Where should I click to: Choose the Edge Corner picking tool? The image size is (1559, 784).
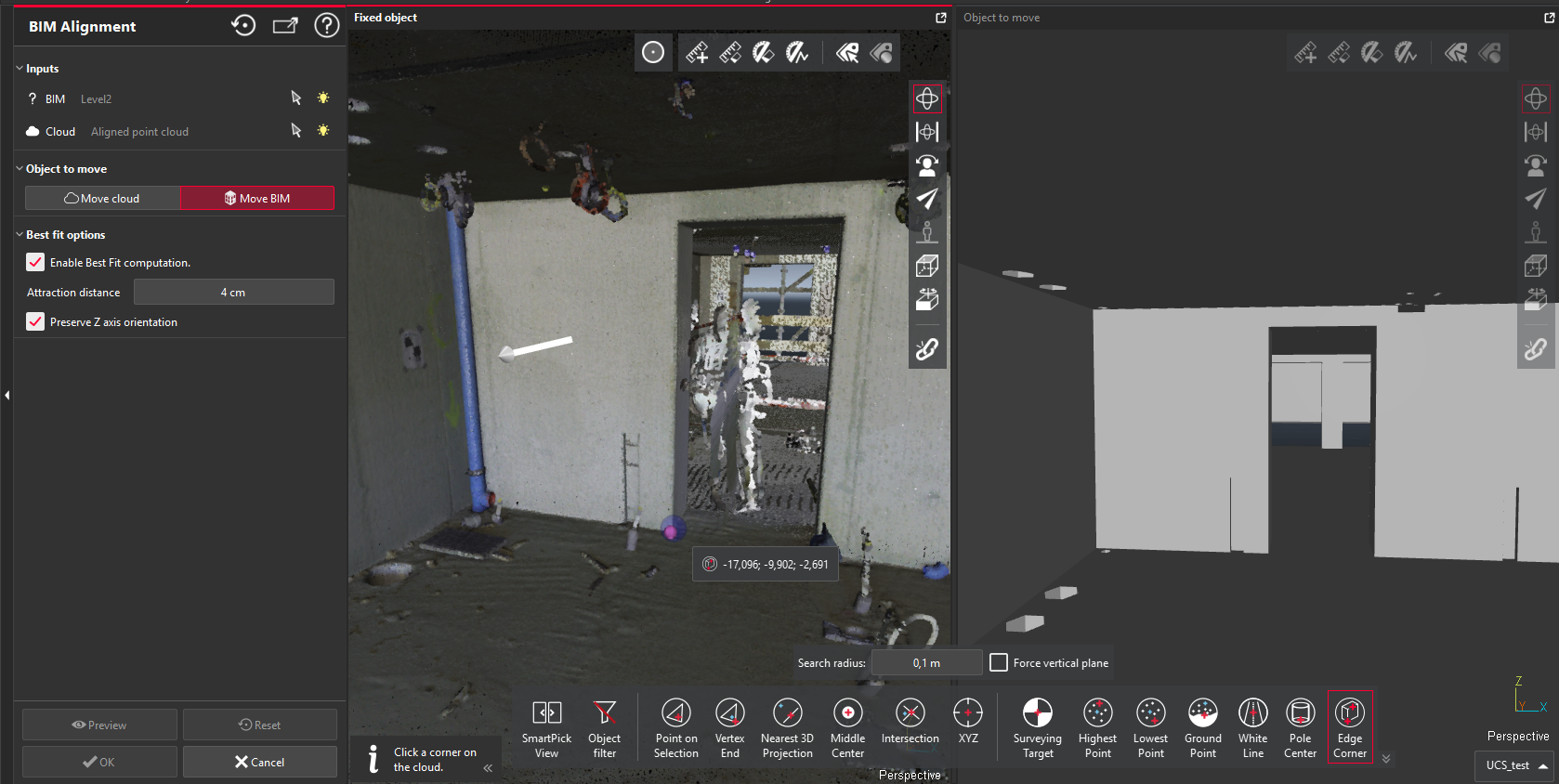pyautogui.click(x=1349, y=727)
